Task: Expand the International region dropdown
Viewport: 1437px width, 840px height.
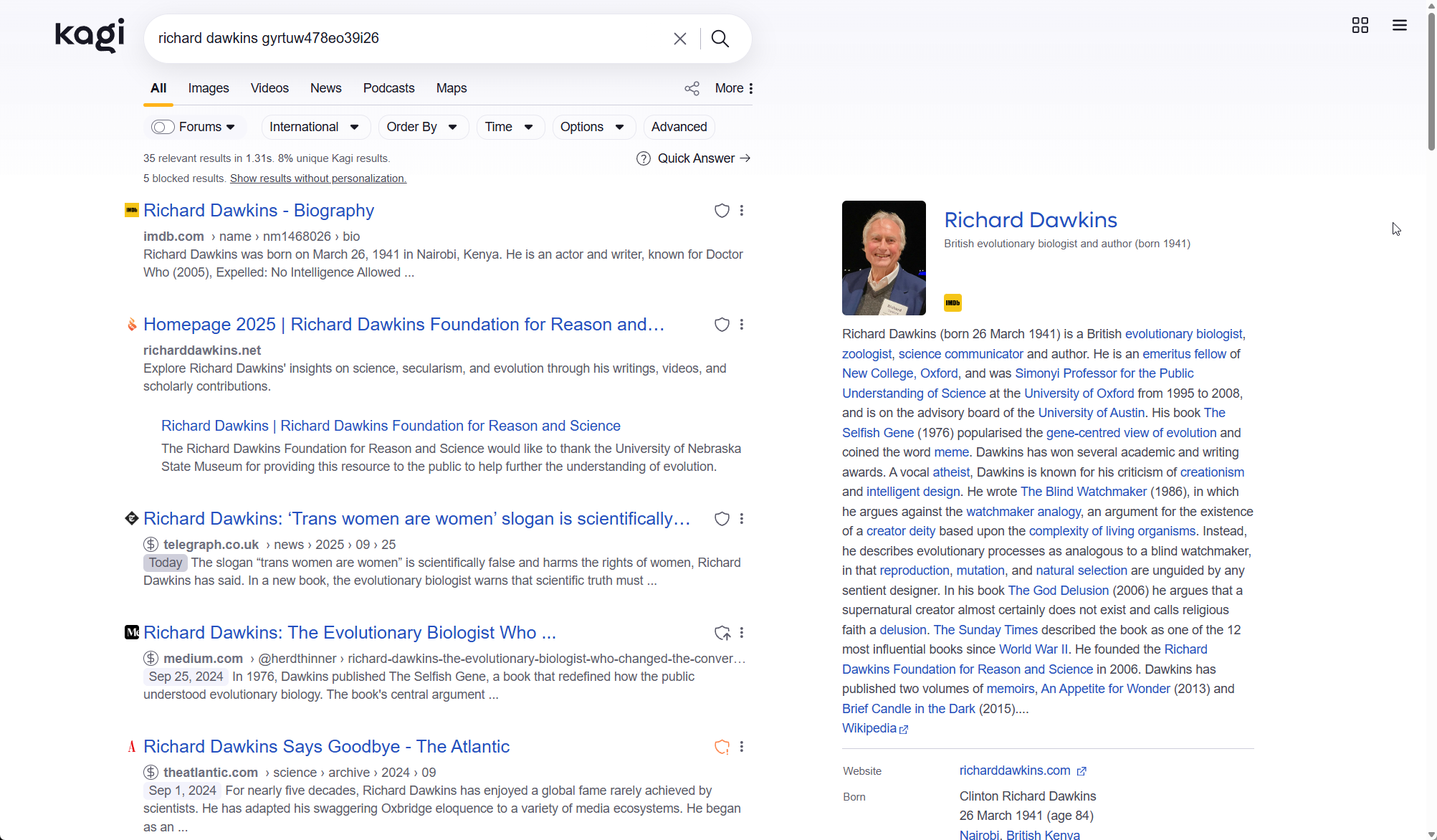Action: (x=314, y=127)
